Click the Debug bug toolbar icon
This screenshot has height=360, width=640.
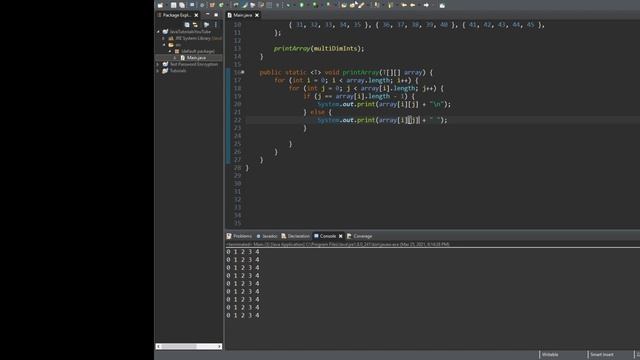click(x=289, y=5)
